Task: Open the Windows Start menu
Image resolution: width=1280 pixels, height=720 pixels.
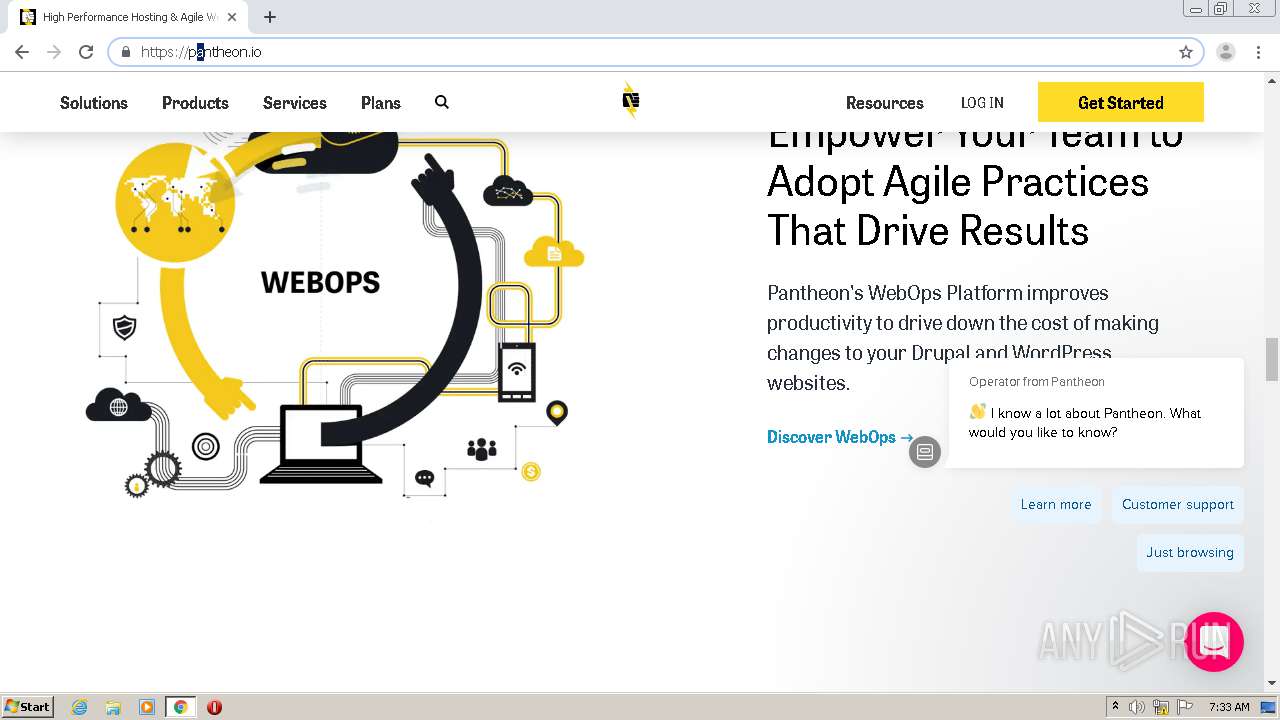Action: tap(28, 707)
